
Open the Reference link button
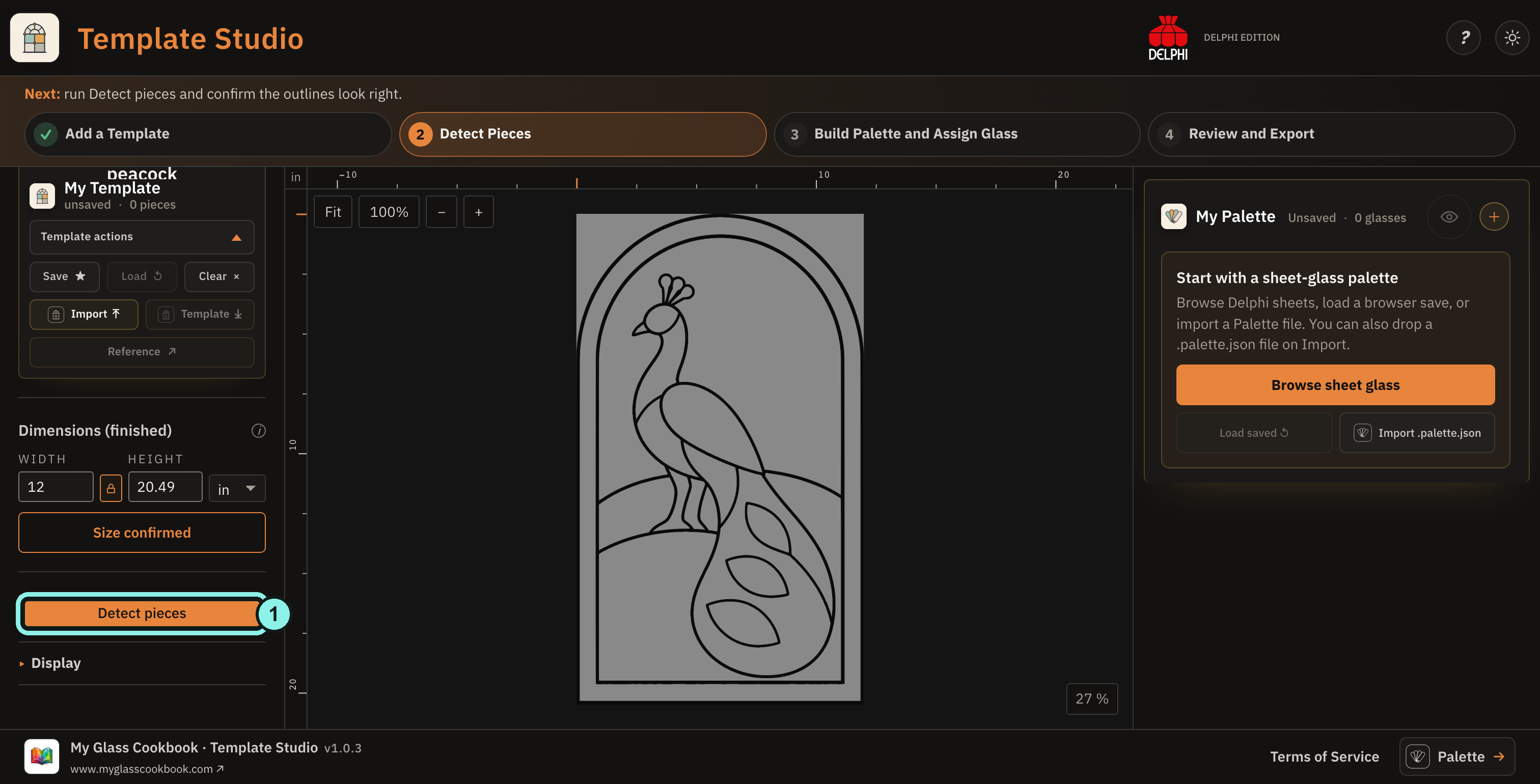tap(142, 352)
